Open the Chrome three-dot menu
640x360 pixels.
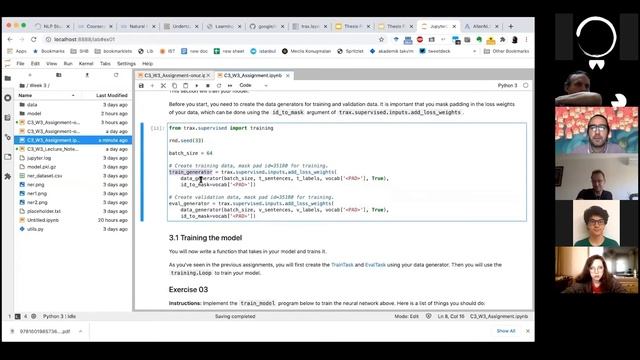(x=526, y=40)
